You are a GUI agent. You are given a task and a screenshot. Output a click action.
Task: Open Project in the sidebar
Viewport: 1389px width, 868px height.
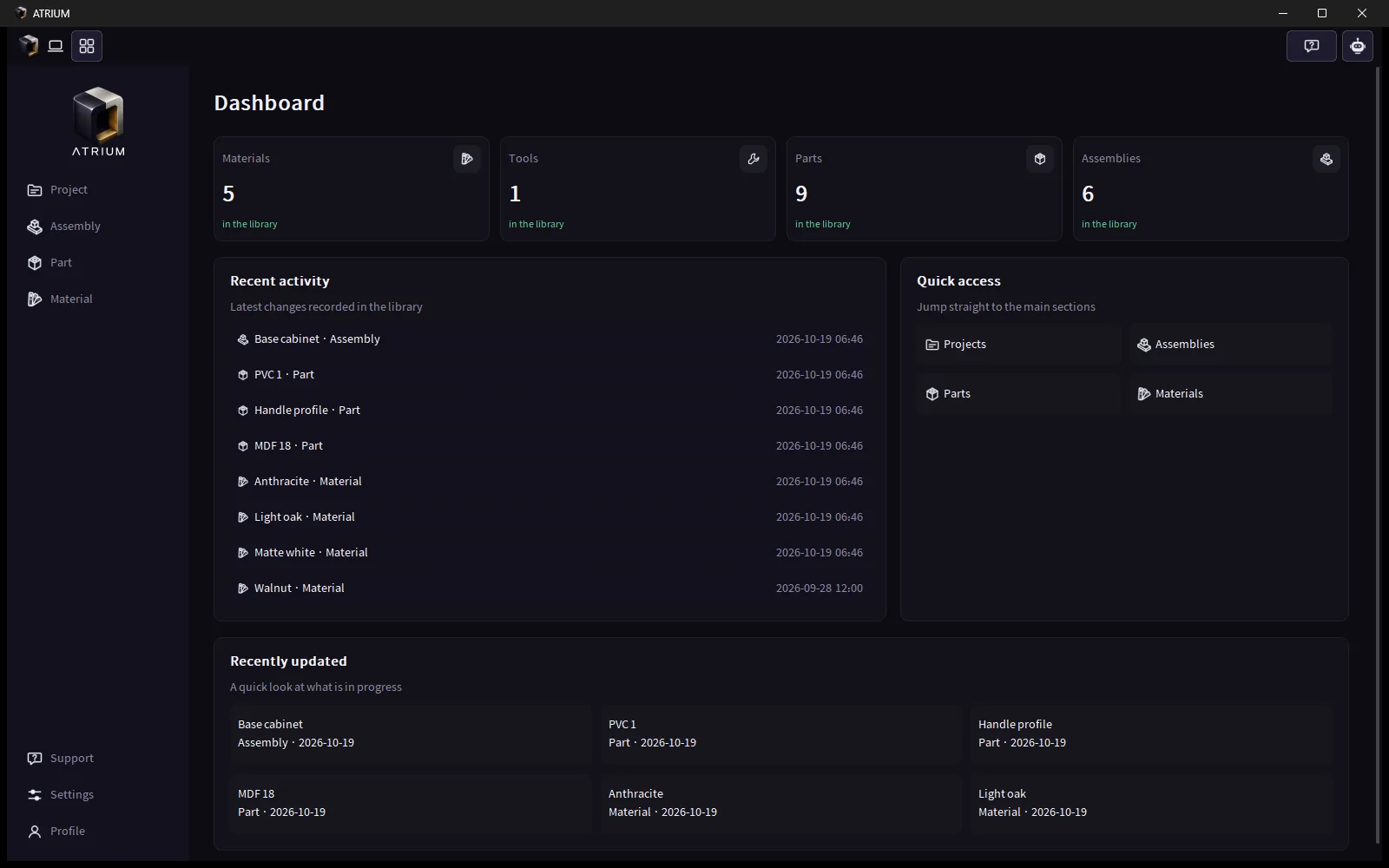(x=97, y=190)
